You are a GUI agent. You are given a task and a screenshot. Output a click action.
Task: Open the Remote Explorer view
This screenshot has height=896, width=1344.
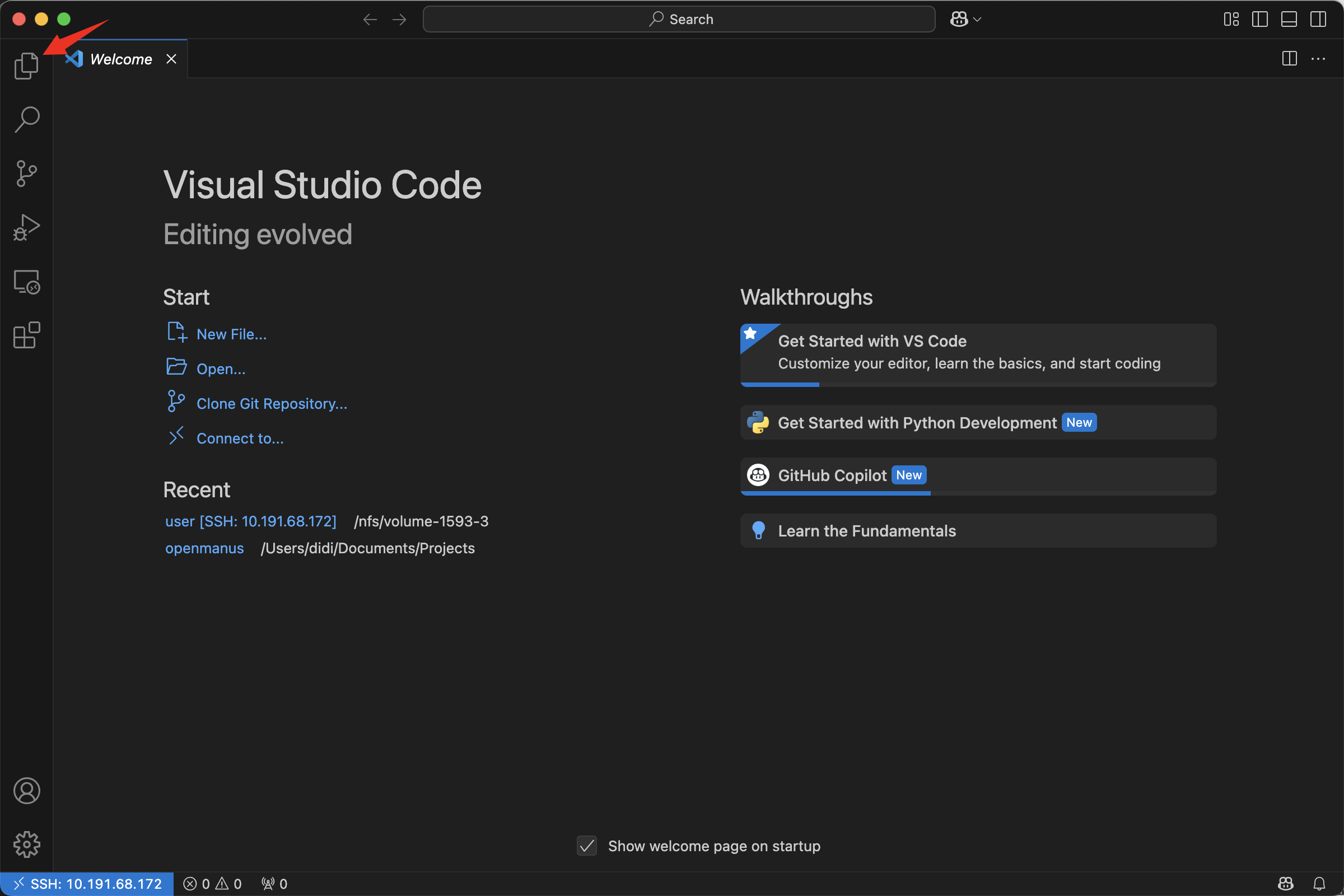click(x=26, y=282)
